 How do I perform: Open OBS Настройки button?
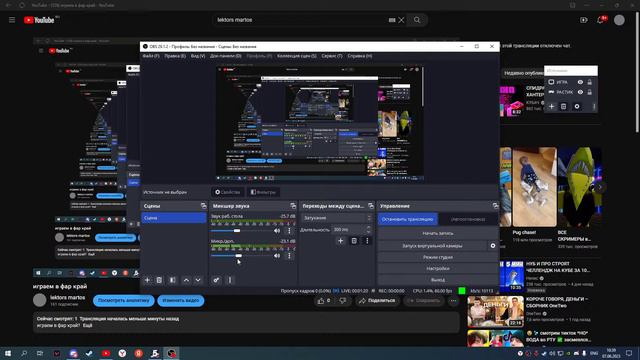pyautogui.click(x=438, y=269)
